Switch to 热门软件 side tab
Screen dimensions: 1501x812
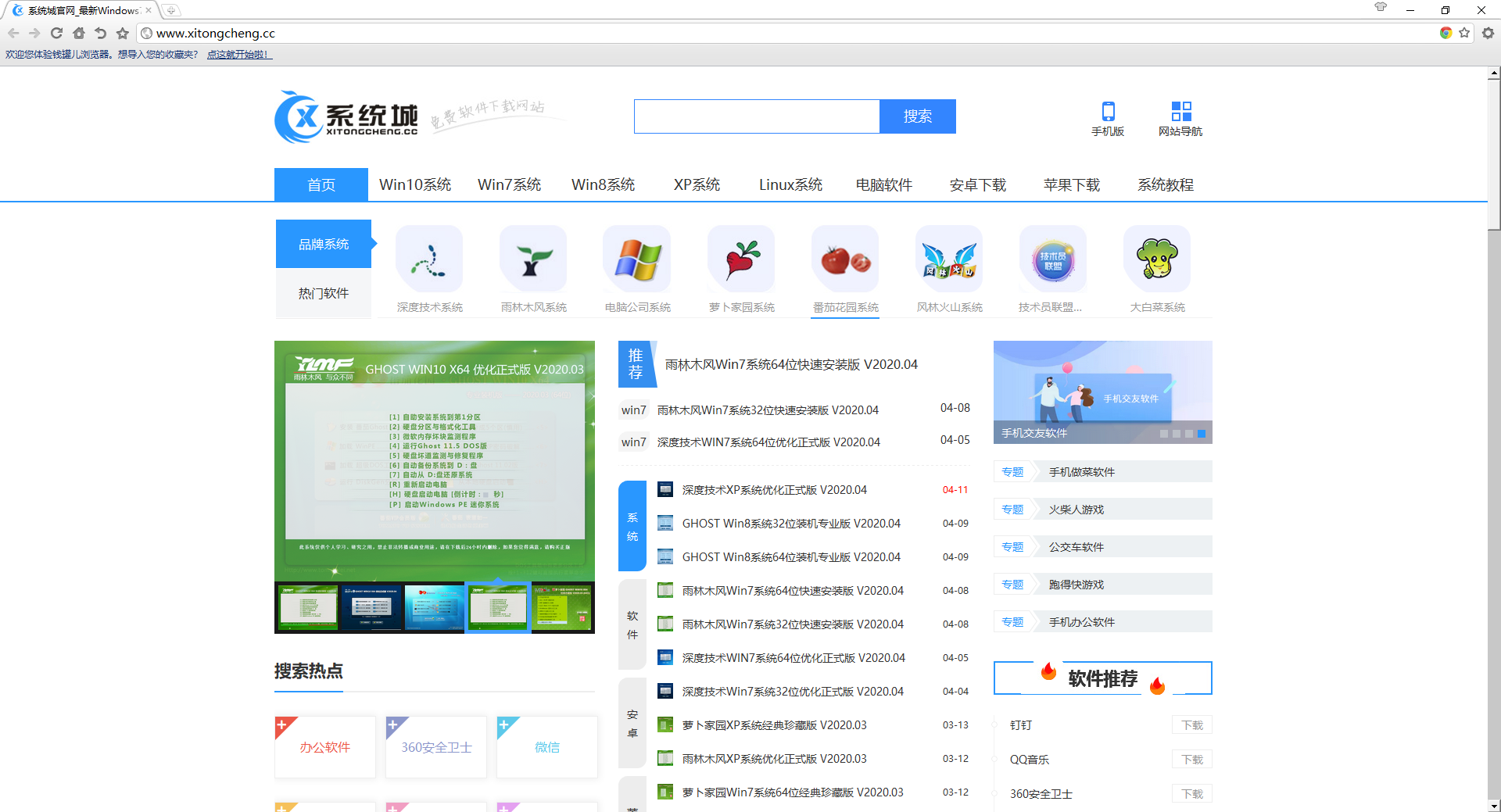click(x=324, y=293)
